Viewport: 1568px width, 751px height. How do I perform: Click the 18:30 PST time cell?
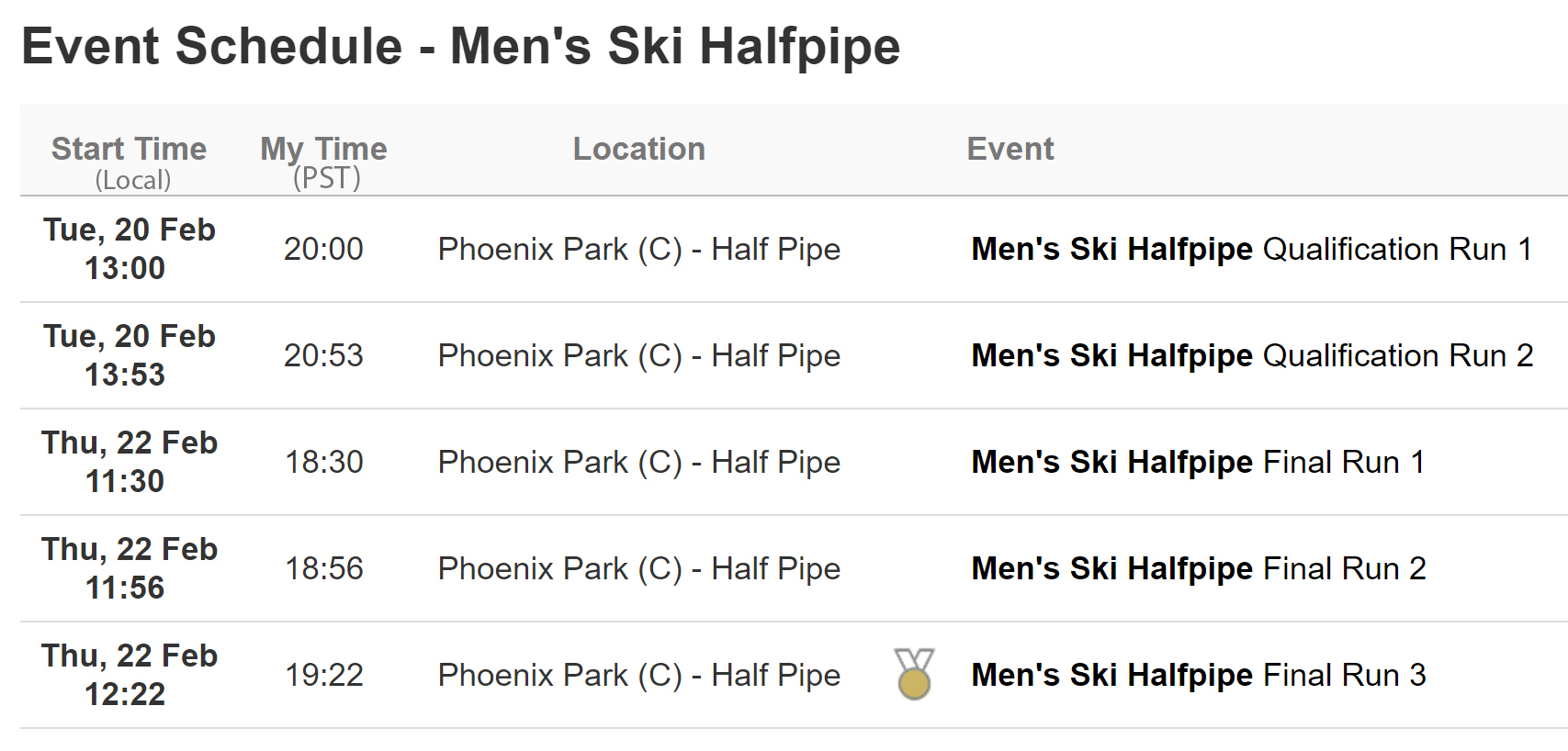click(323, 462)
